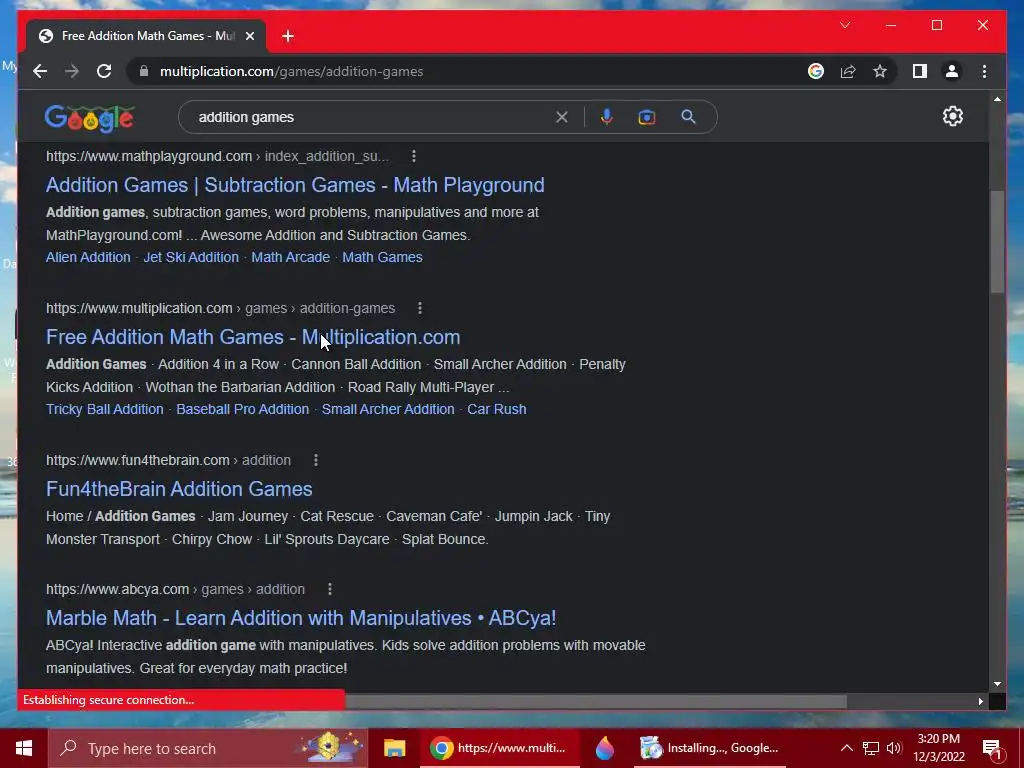
Task: Open the tab search chevron
Action: [x=845, y=25]
